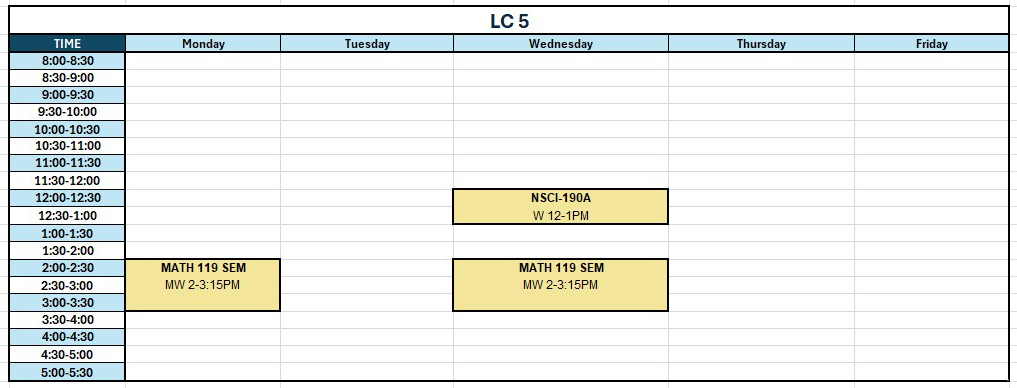1017x388 pixels.
Task: Select the Monday column header
Action: [x=203, y=43]
